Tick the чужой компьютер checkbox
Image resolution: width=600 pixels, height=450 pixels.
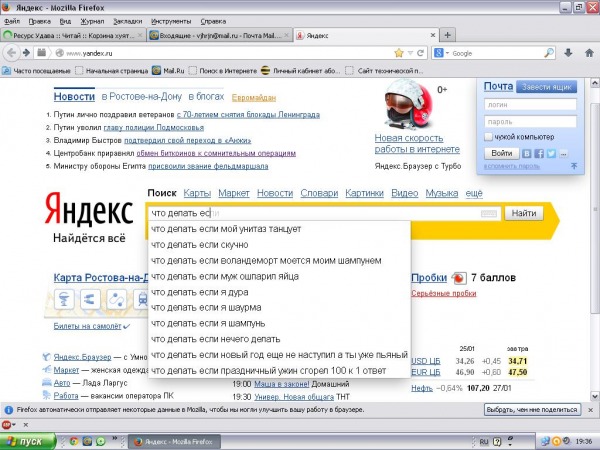tap(488, 137)
